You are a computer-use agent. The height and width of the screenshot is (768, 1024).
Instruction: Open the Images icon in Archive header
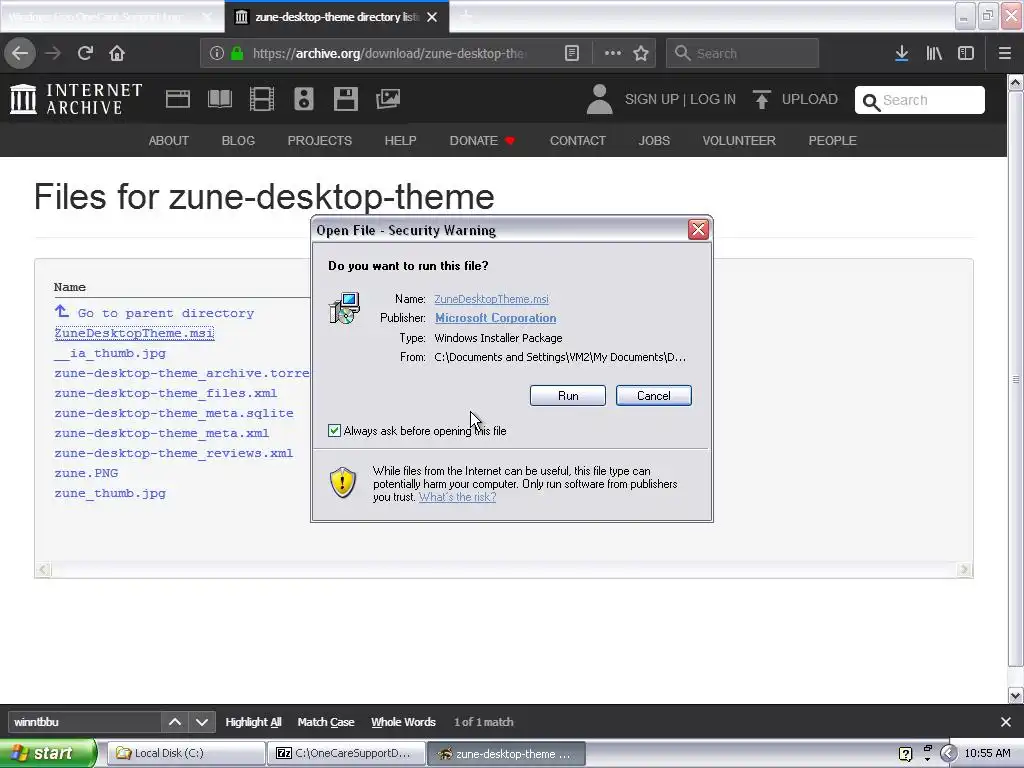388,99
